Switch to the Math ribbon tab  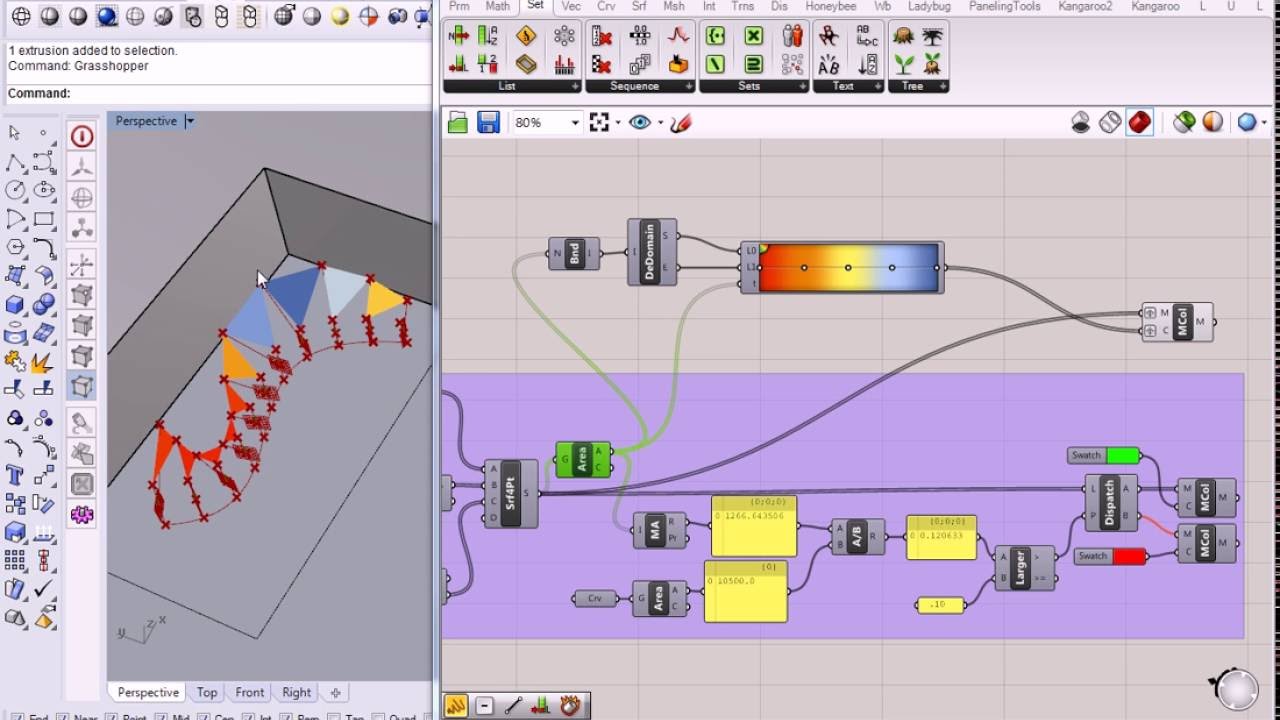pos(497,6)
